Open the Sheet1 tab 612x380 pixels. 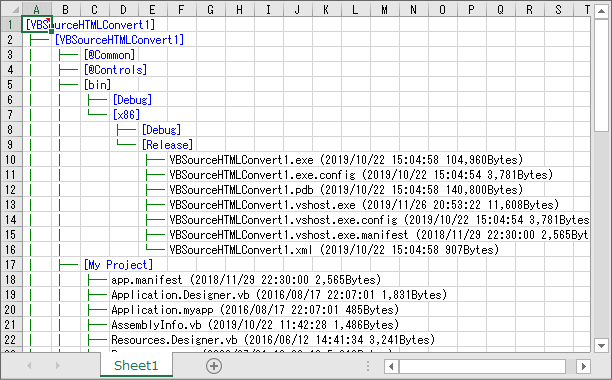click(x=136, y=366)
